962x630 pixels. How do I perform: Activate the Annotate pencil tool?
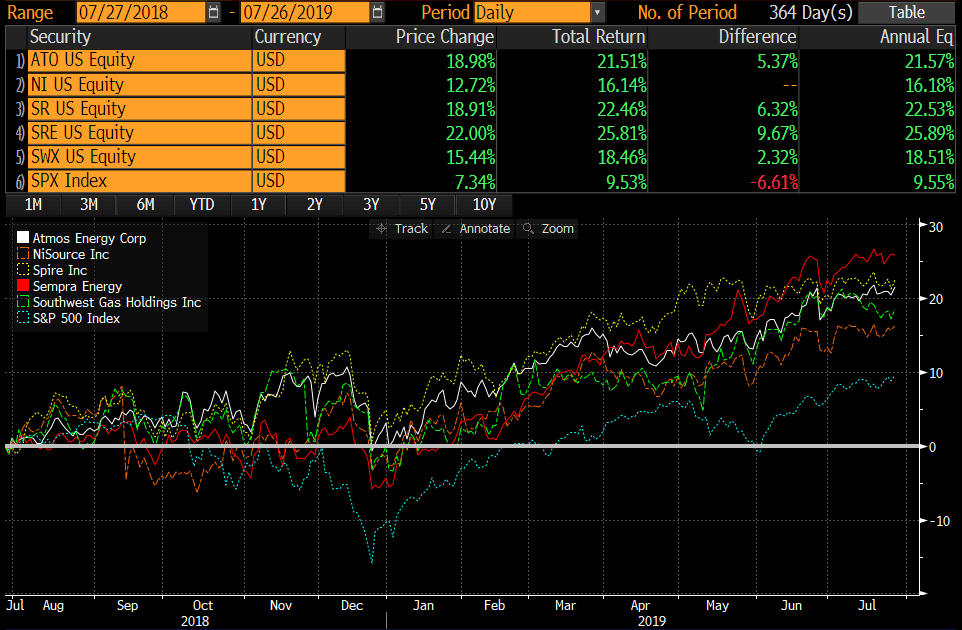click(474, 229)
